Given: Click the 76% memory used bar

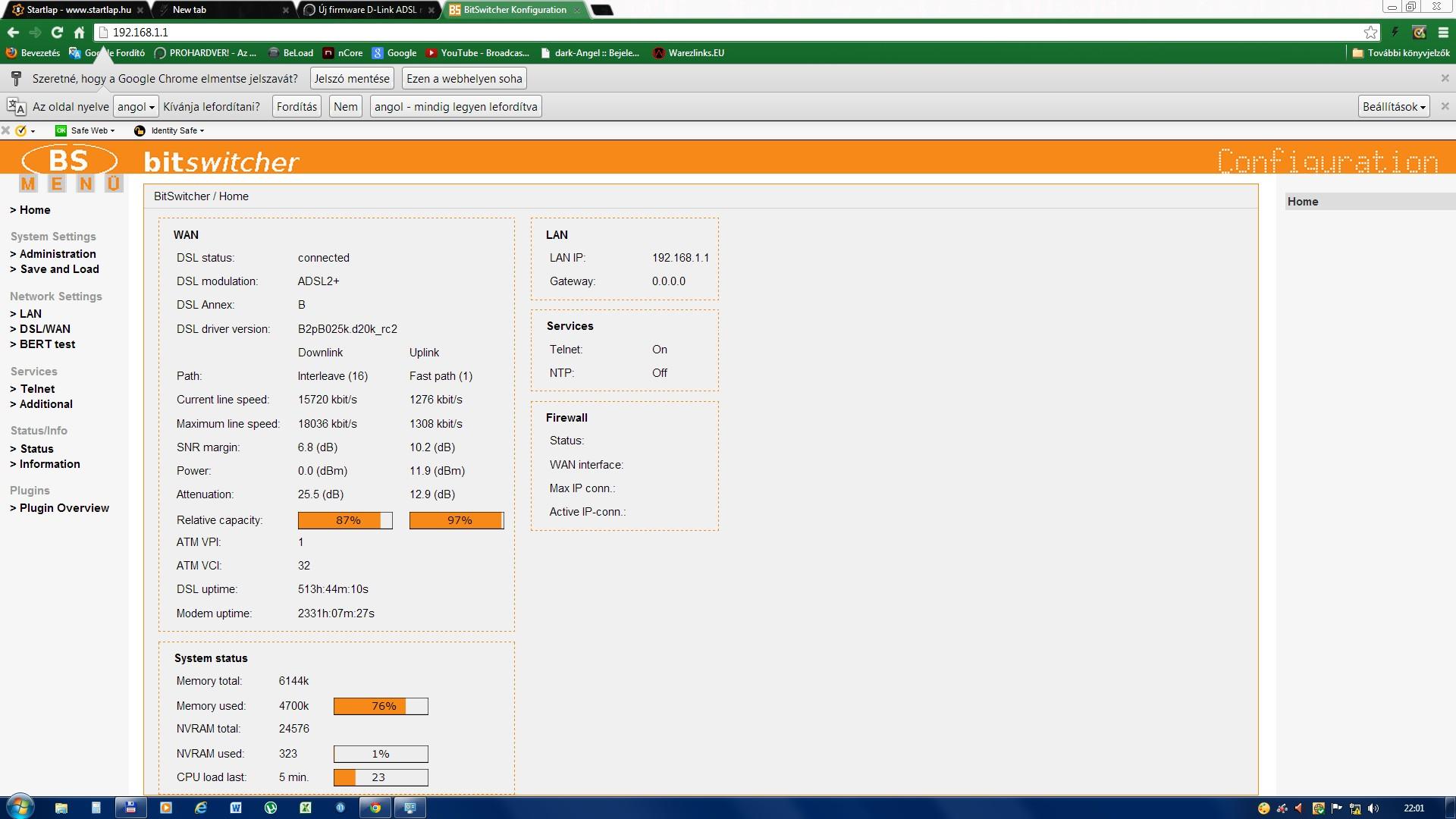Looking at the screenshot, I should coord(381,706).
